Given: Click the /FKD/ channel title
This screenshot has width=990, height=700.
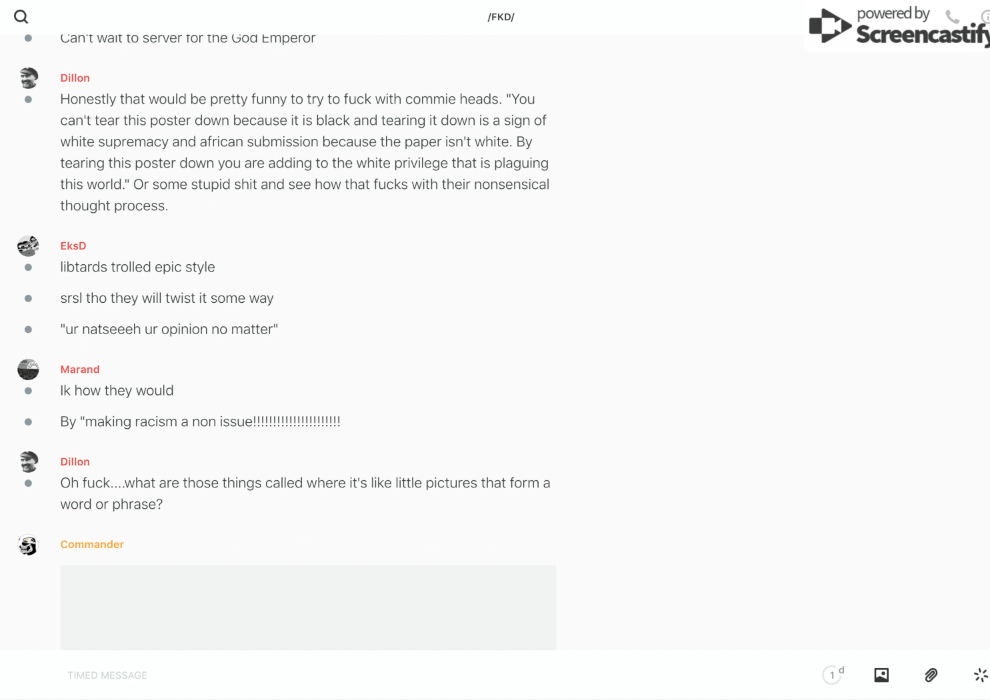Looking at the screenshot, I should click(501, 17).
